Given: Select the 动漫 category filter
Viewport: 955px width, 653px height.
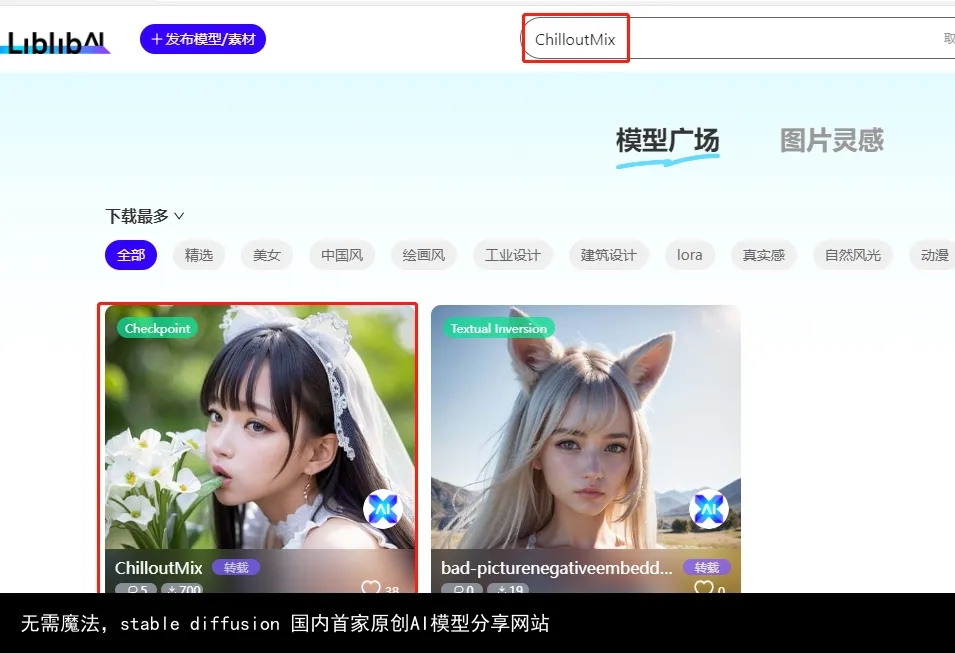Looking at the screenshot, I should (934, 255).
